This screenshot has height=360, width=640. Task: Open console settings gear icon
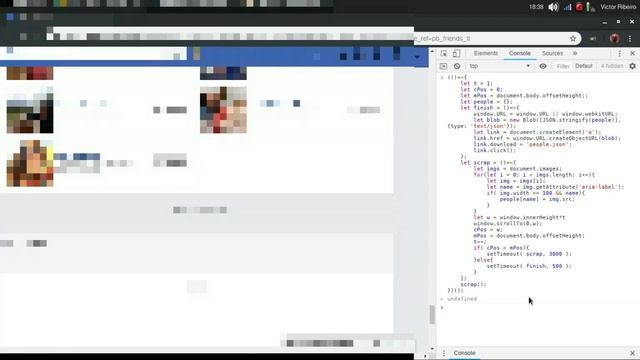pos(632,66)
